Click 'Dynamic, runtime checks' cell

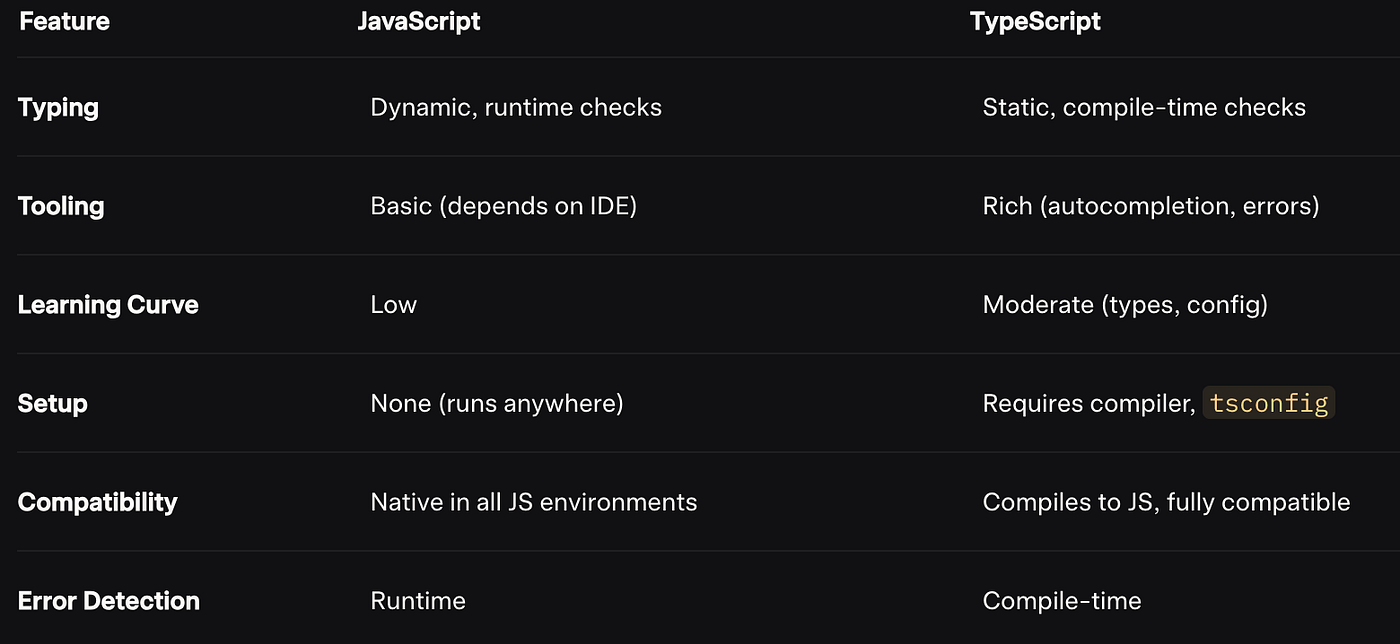[x=516, y=107]
